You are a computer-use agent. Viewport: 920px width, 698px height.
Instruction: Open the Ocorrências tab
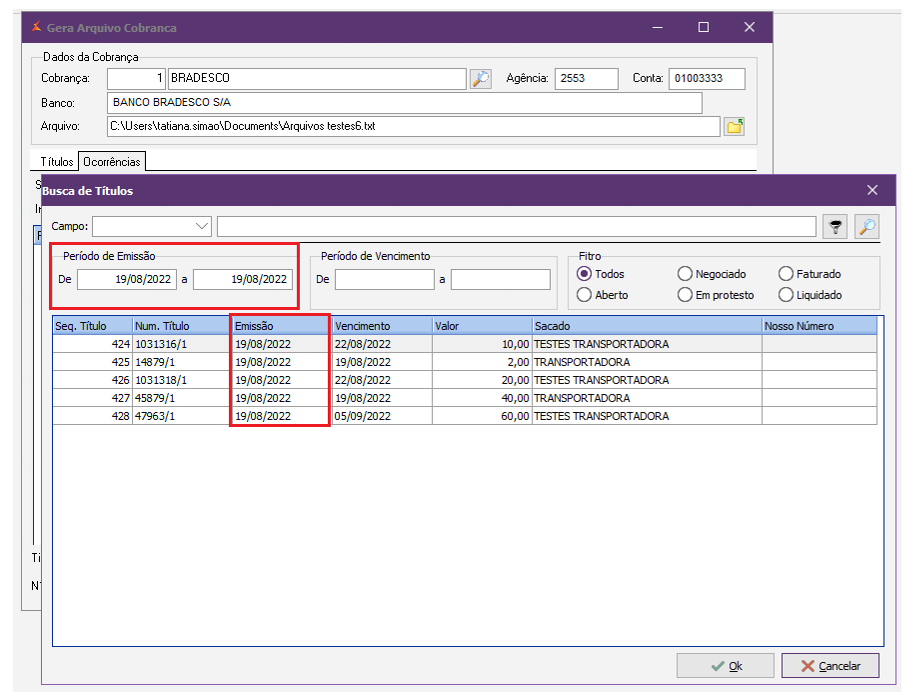(112, 161)
